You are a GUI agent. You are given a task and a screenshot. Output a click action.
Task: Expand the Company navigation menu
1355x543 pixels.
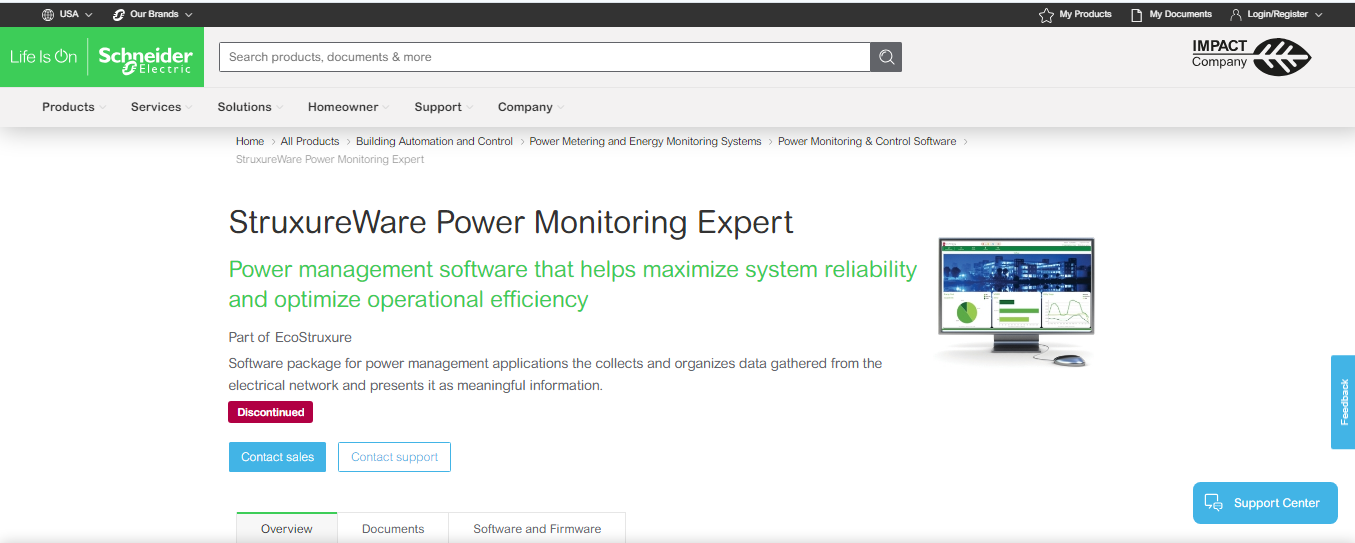click(531, 107)
